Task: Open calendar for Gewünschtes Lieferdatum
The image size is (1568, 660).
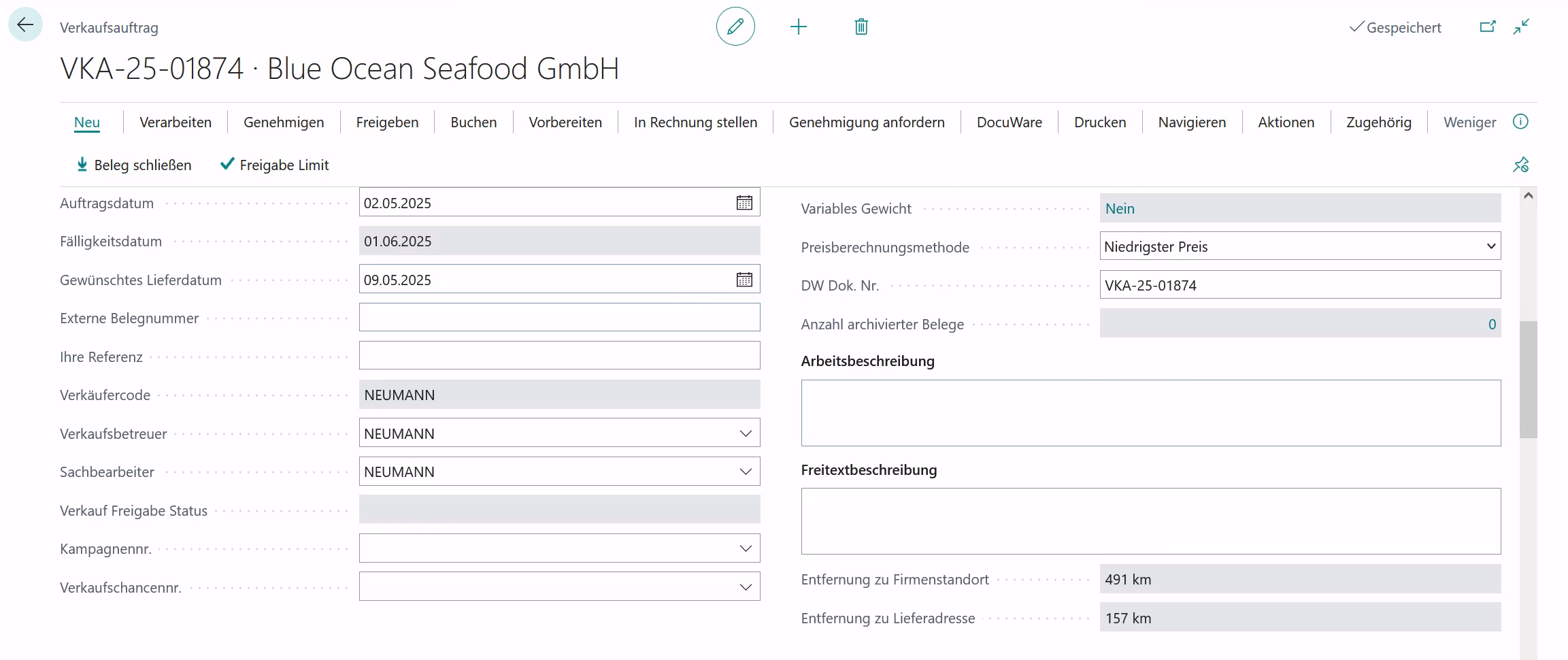Action: 744,280
